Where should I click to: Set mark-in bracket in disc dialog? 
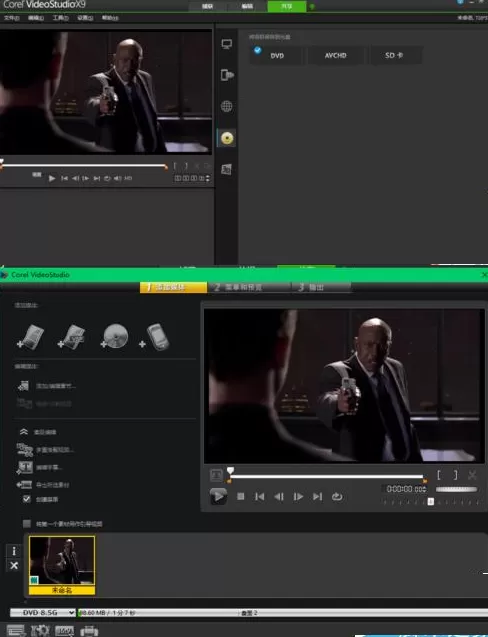(439, 475)
